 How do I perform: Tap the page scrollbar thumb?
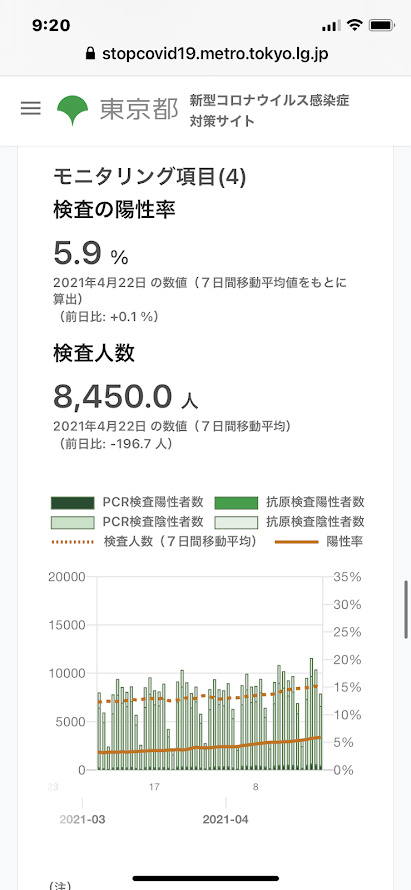pos(406,610)
